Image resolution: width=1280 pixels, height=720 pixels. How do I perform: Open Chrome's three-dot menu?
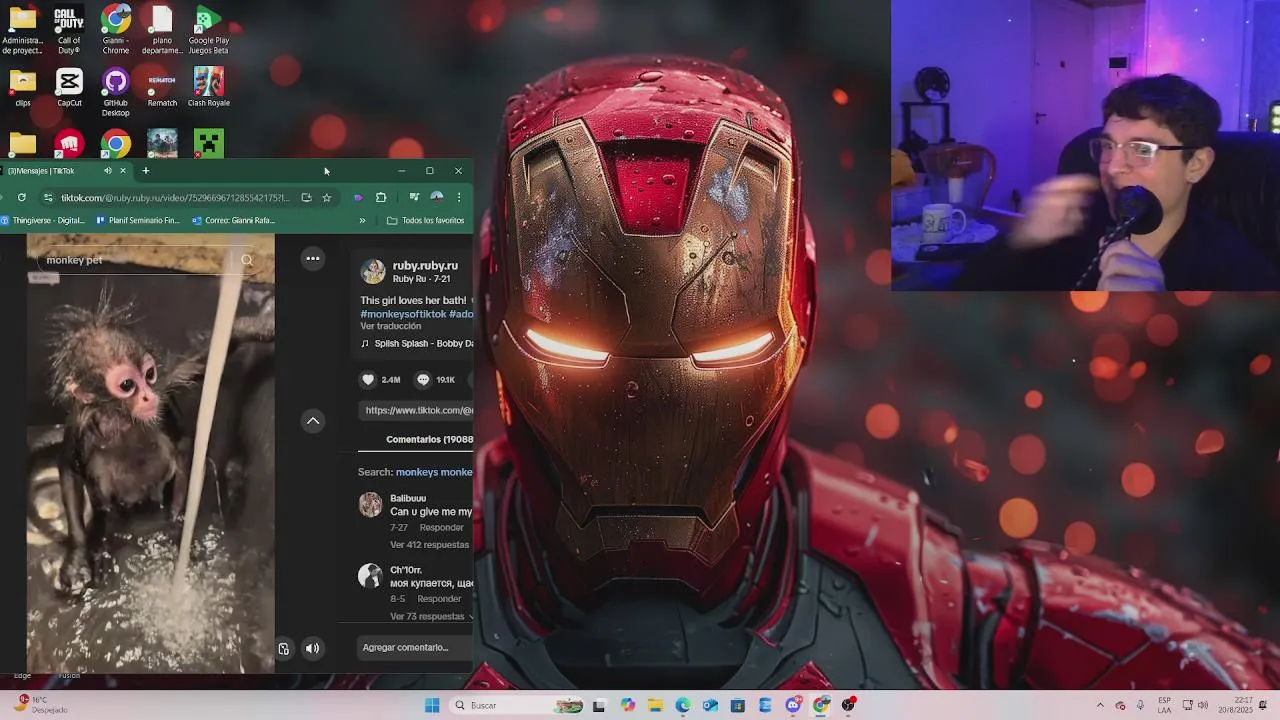pos(459,197)
